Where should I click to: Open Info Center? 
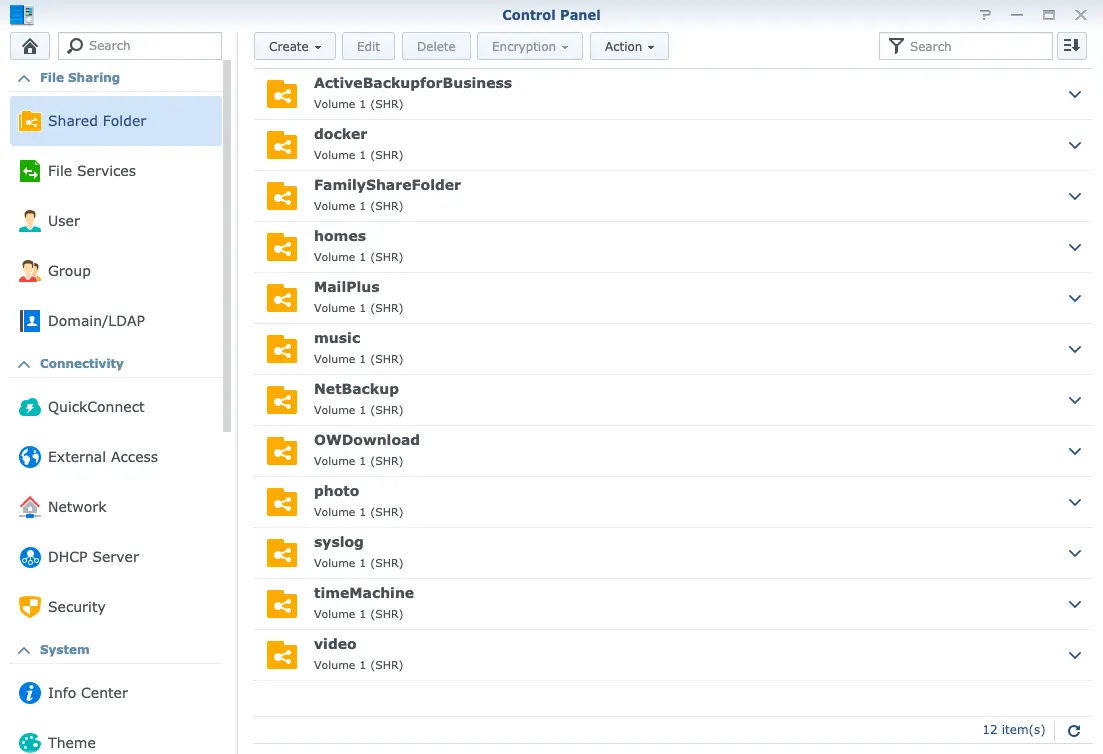(115, 694)
